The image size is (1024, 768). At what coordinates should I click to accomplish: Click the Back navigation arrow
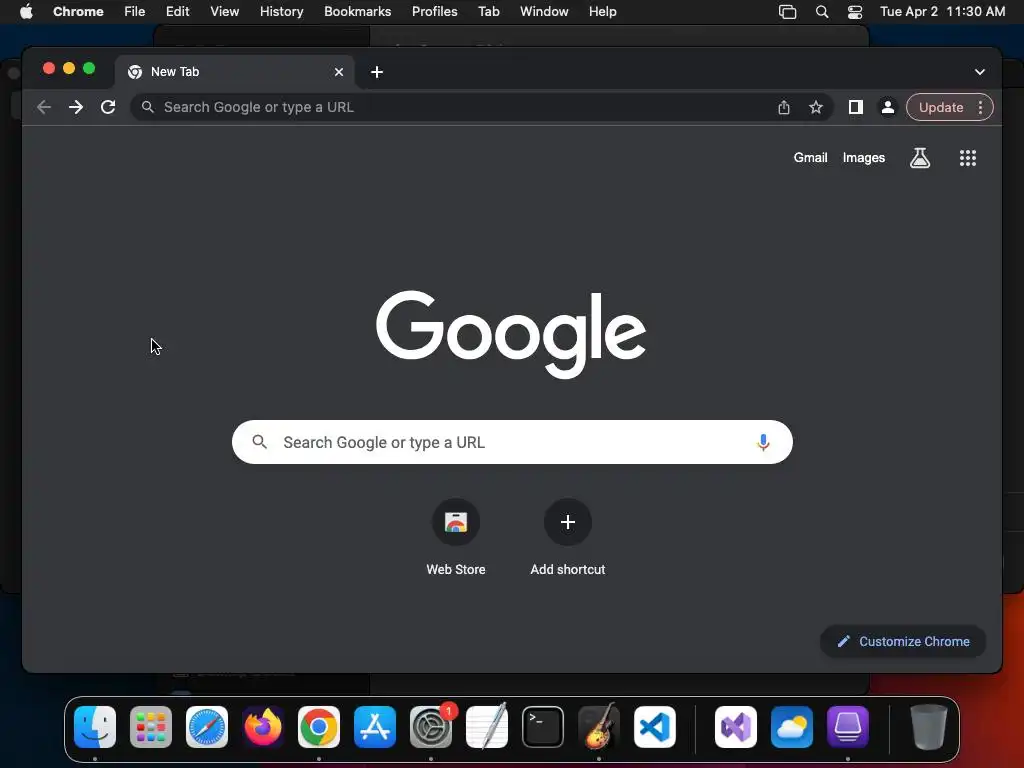44,107
